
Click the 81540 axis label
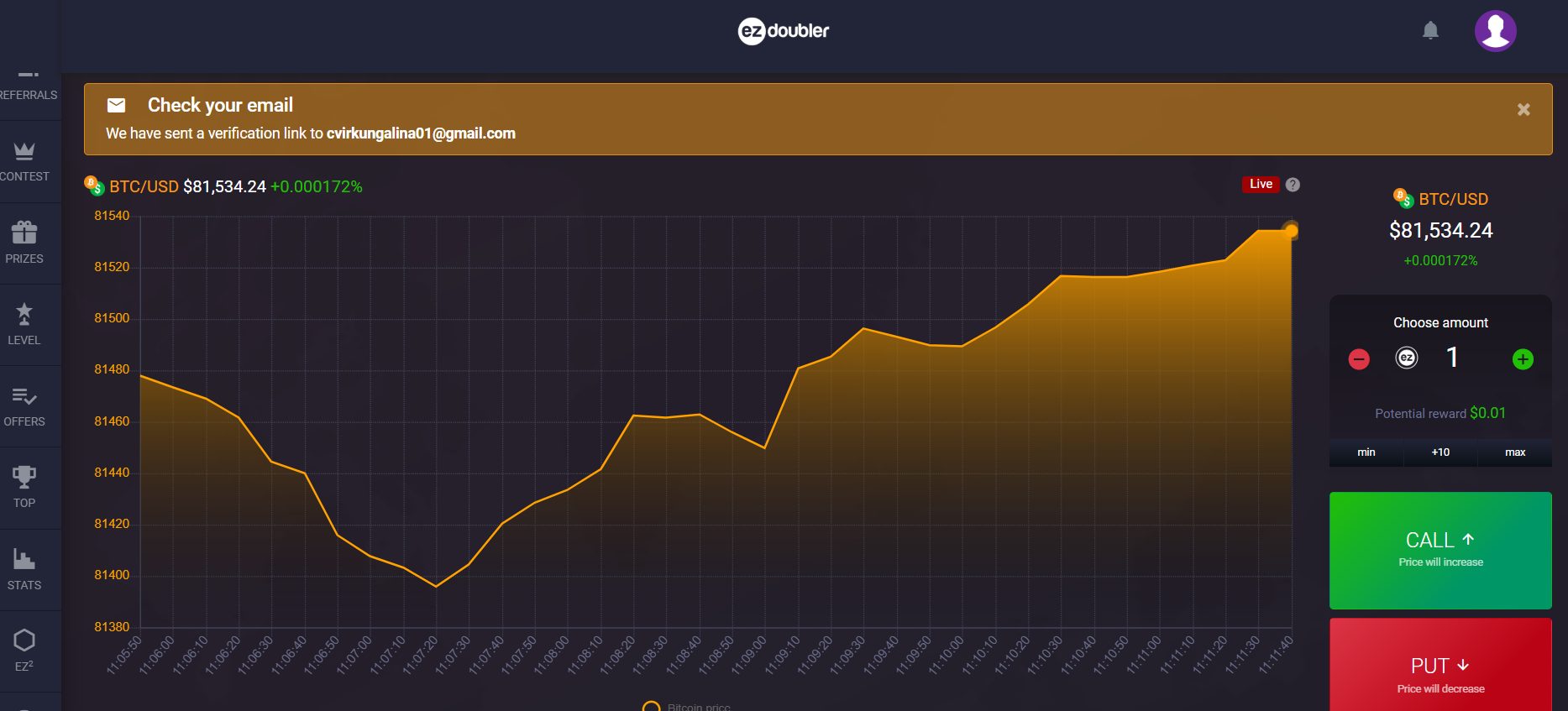112,216
